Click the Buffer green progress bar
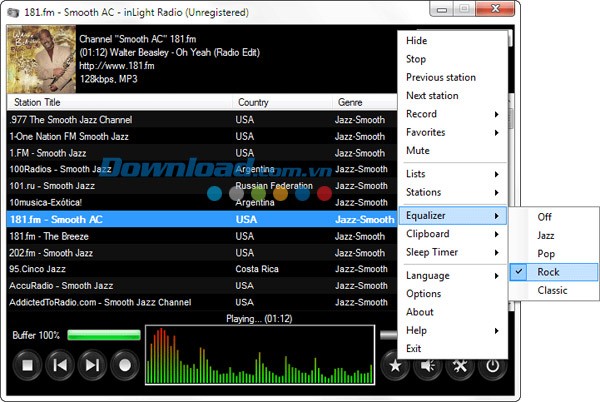The image size is (600, 402). (x=104, y=335)
